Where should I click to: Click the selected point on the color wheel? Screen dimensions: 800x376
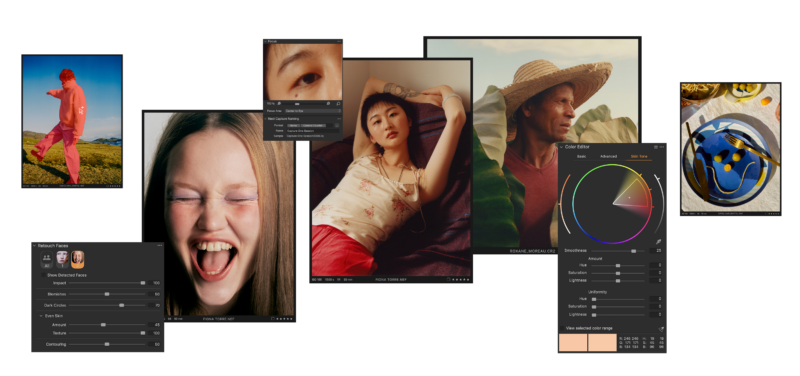[629, 197]
